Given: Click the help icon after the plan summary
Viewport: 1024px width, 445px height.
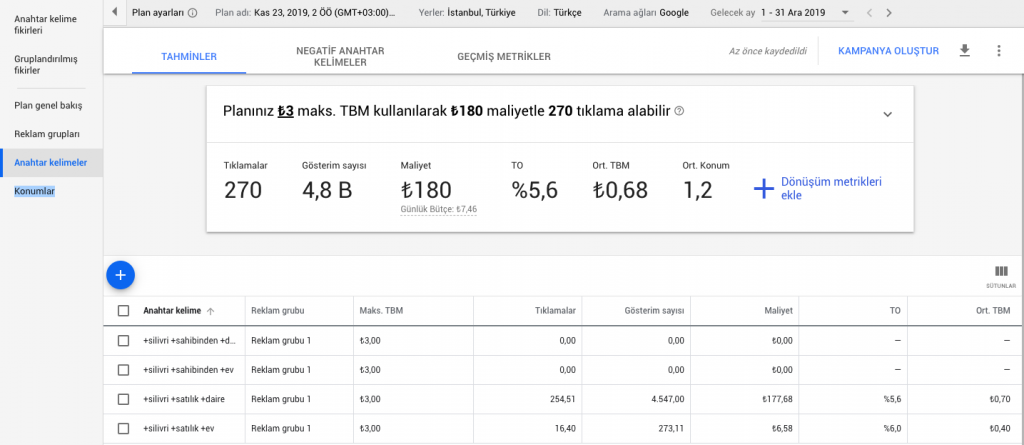Looking at the screenshot, I should coord(680,111).
